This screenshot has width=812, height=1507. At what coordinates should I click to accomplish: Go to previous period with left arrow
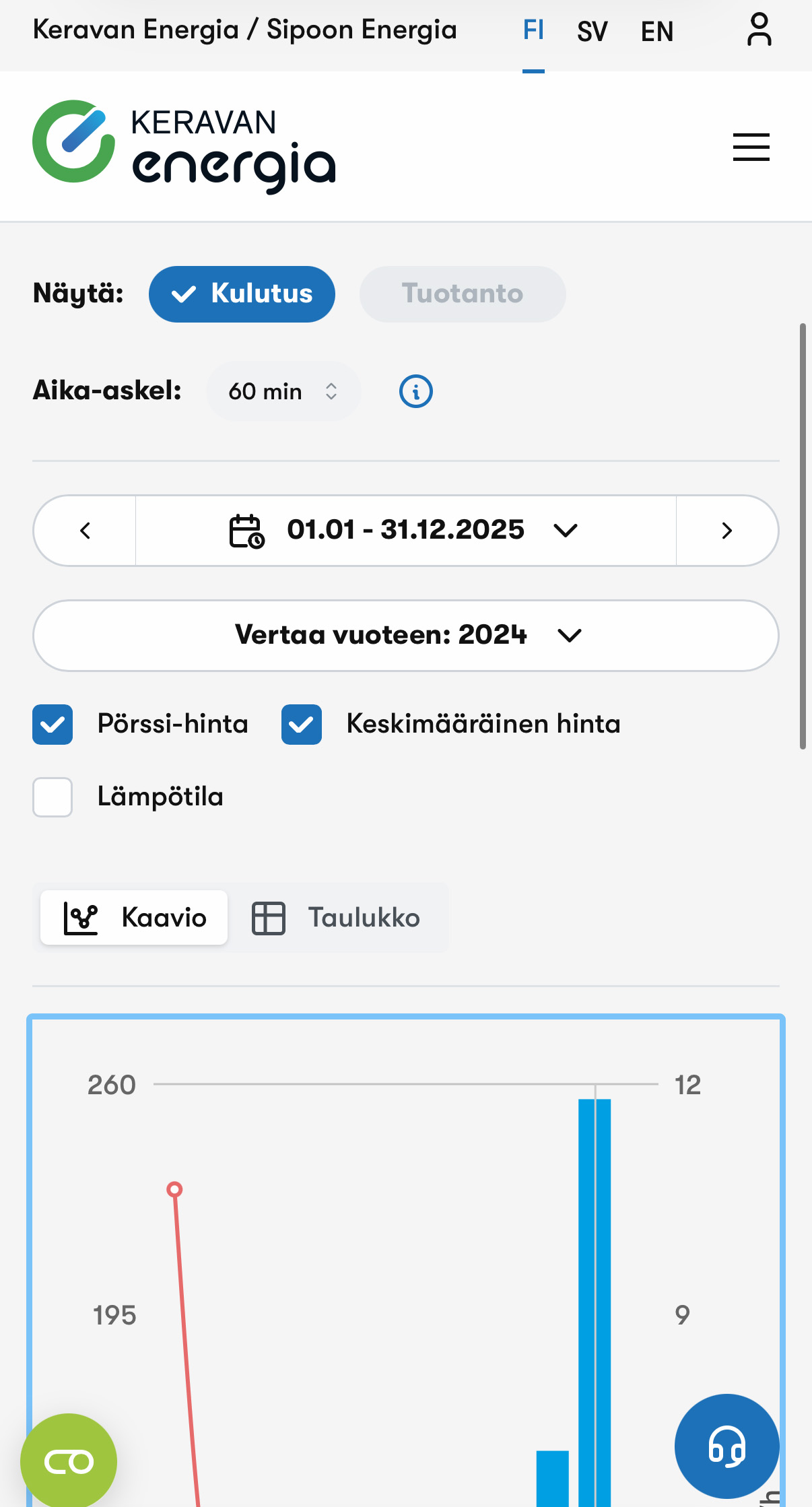(84, 530)
